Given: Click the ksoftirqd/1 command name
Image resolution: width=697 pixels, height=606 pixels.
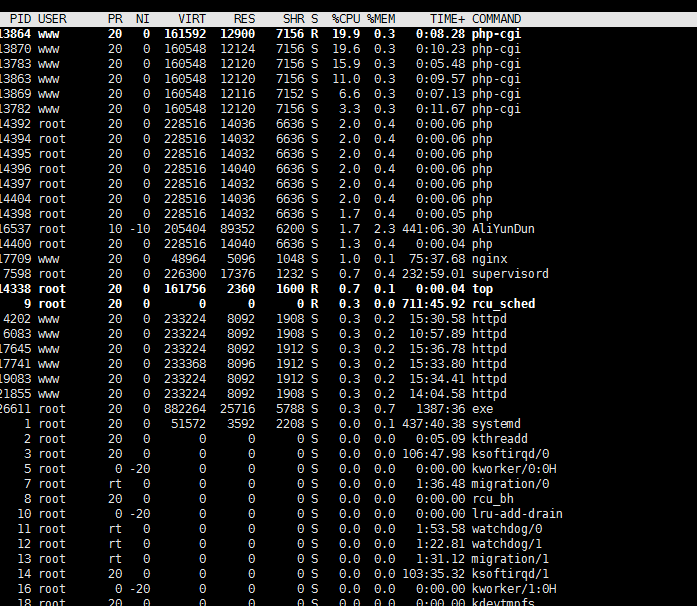Looking at the screenshot, I should tap(510, 574).
